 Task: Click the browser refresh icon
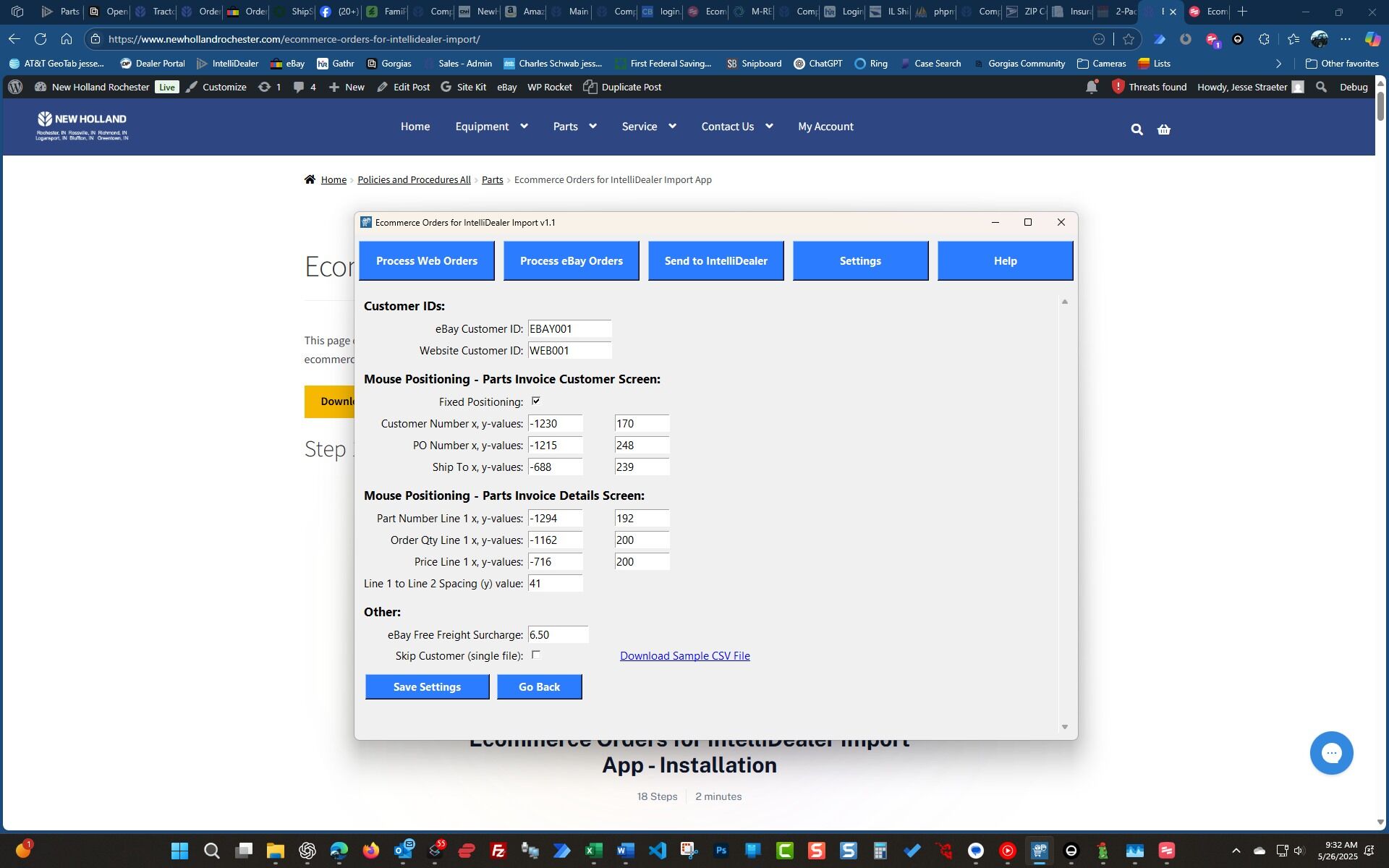(x=41, y=39)
